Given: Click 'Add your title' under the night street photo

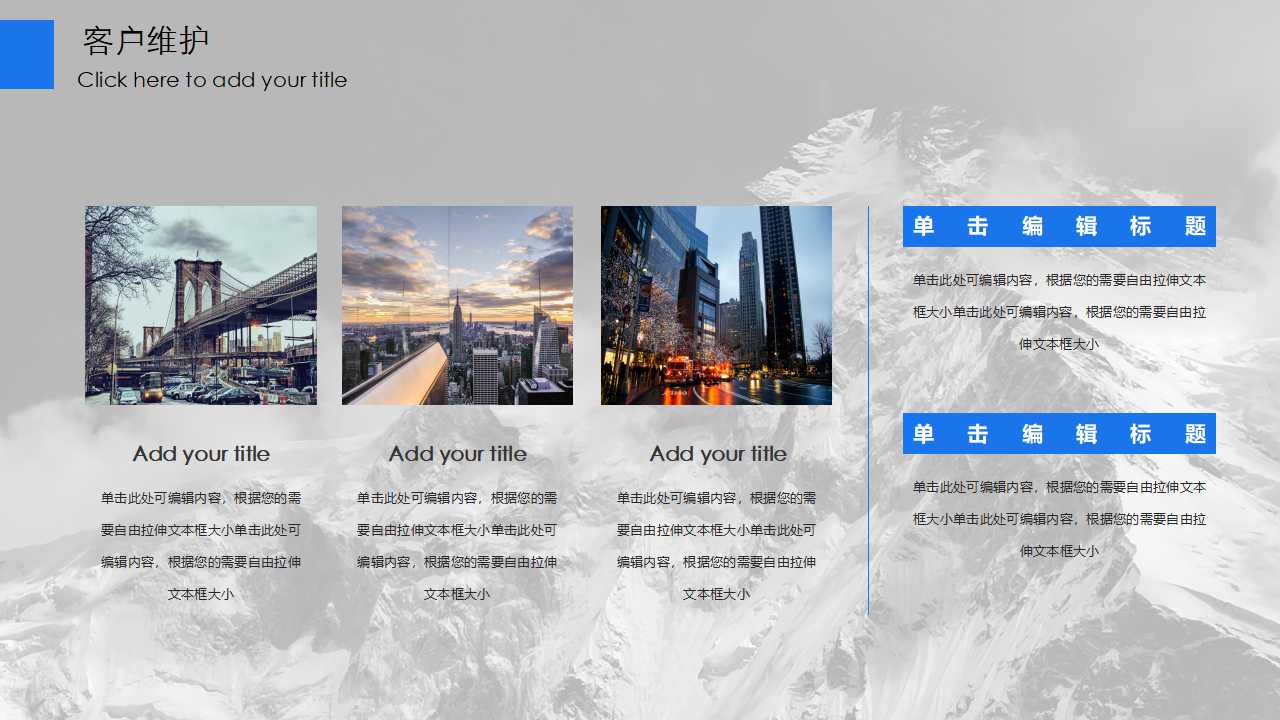Looking at the screenshot, I should click(717, 454).
